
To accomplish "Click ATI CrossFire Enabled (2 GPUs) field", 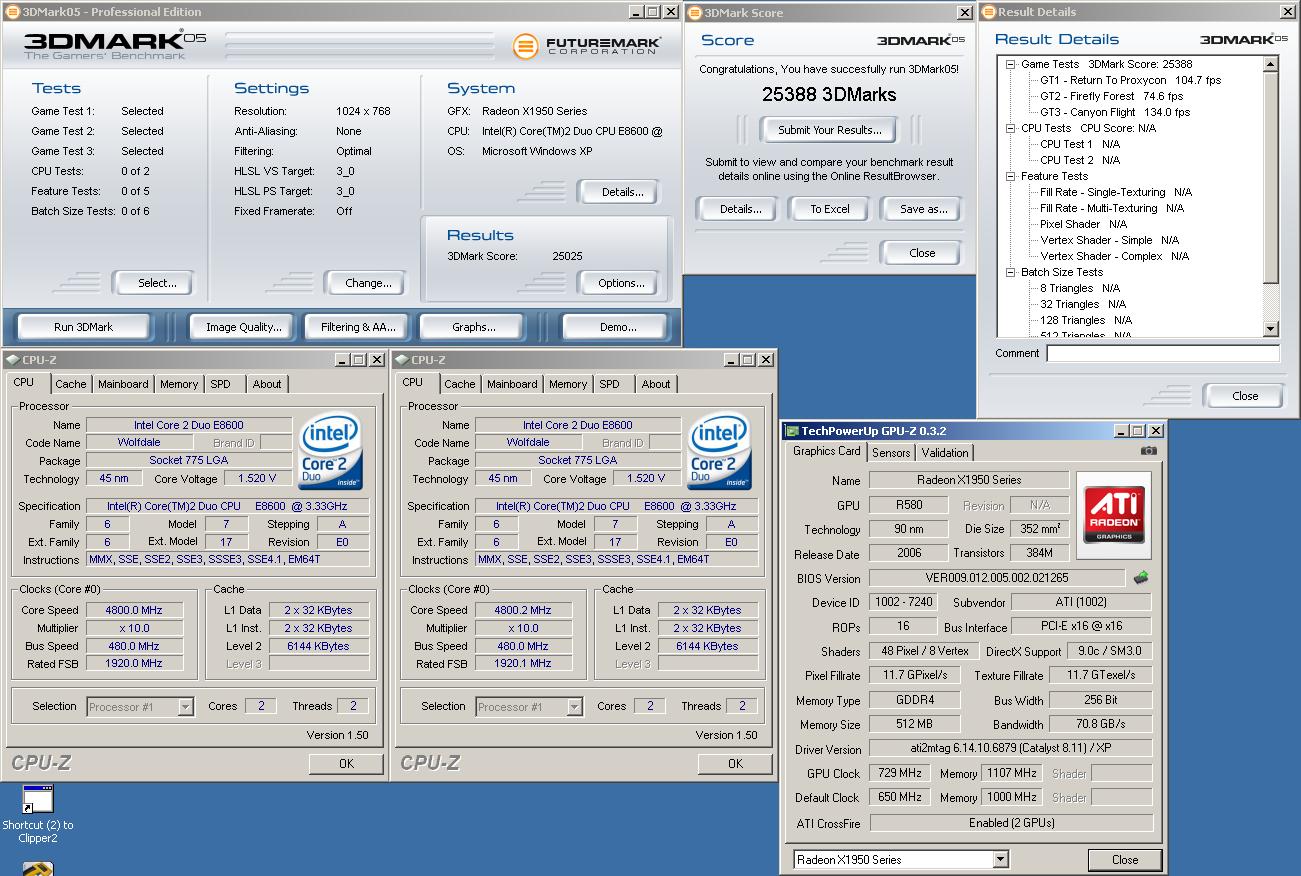I will coord(1010,823).
